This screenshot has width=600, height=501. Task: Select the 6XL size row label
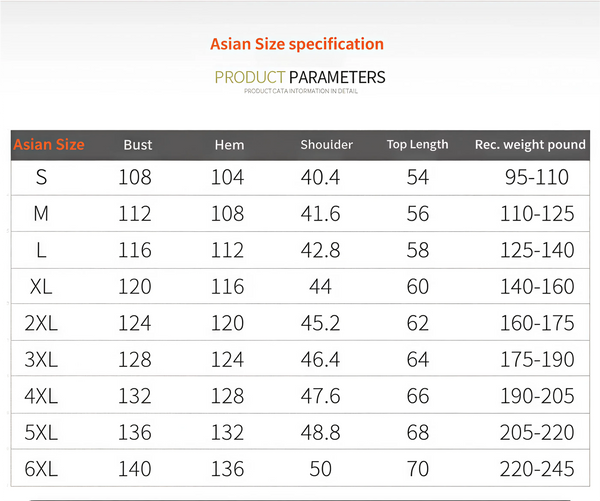[x=41, y=469]
